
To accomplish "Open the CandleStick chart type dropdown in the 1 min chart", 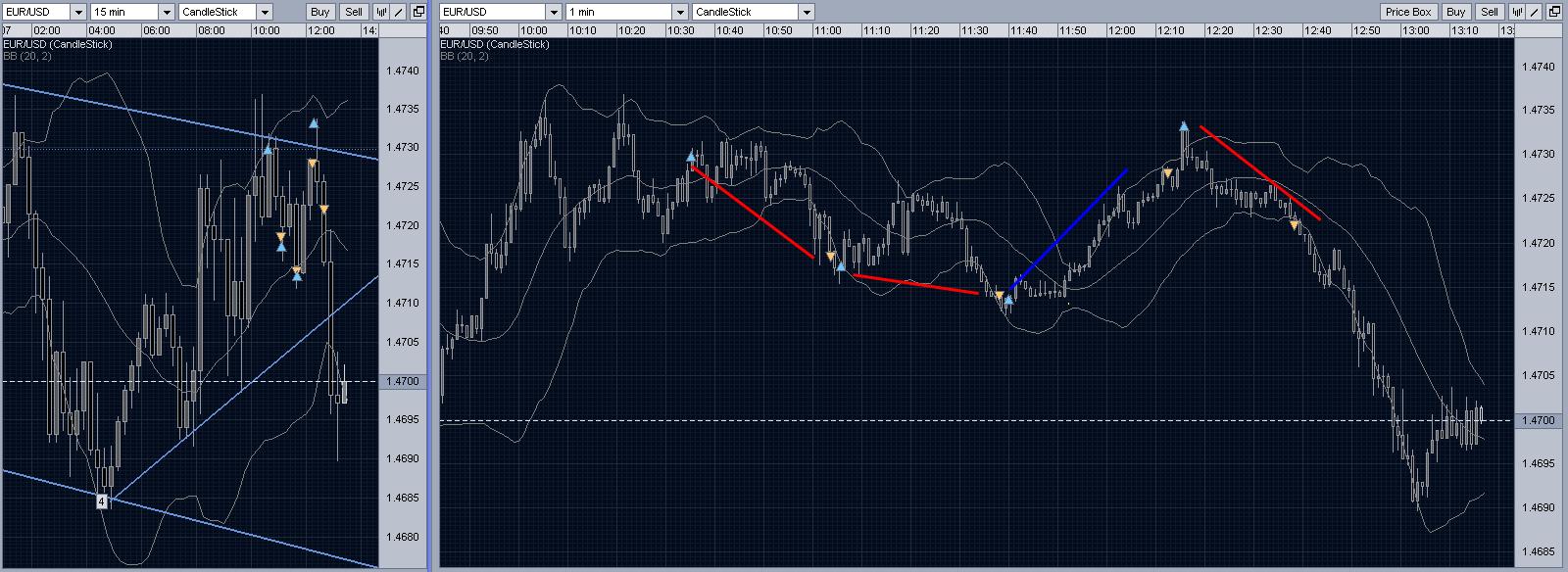I will point(753,12).
